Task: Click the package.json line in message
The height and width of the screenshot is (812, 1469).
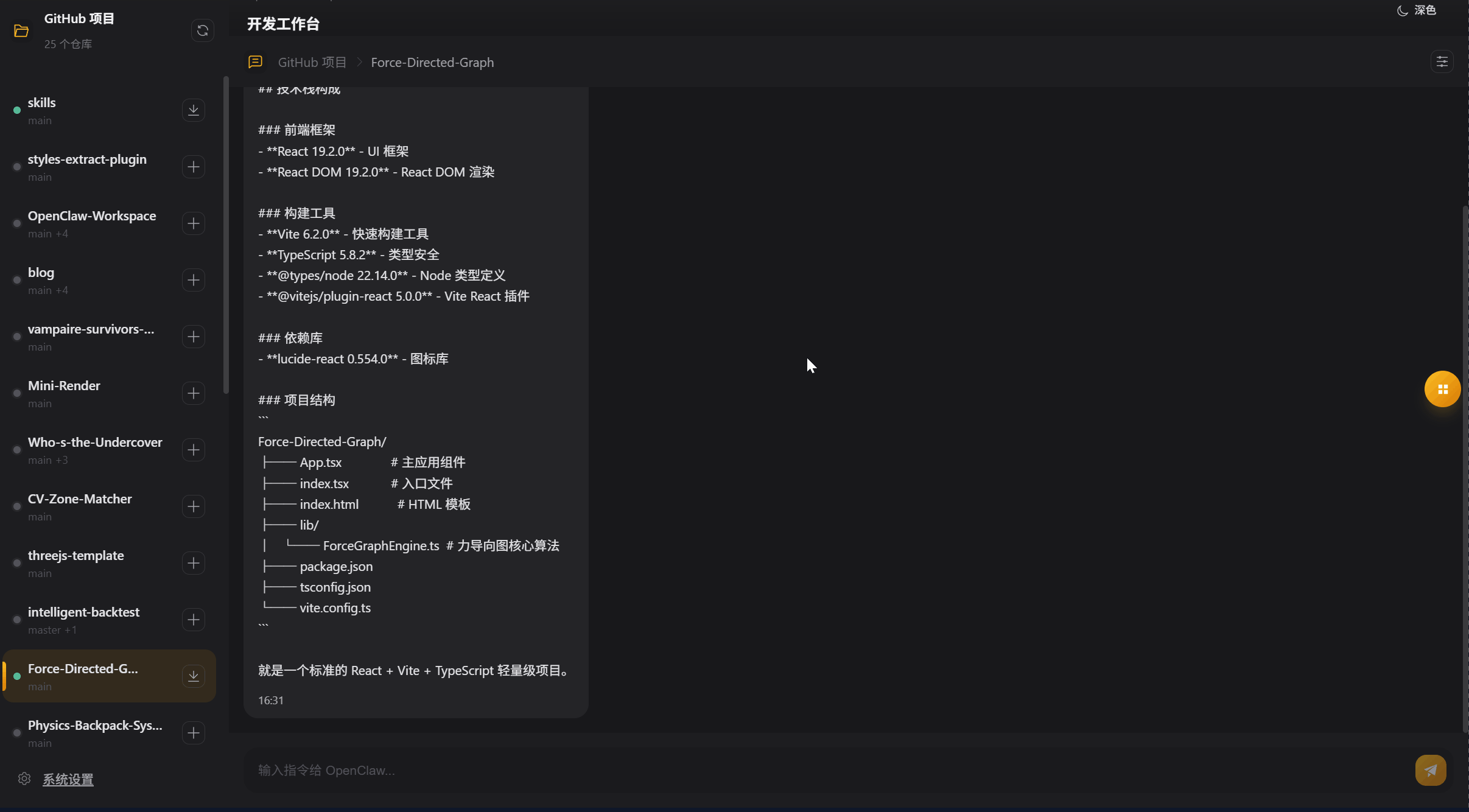Action: [x=318, y=566]
